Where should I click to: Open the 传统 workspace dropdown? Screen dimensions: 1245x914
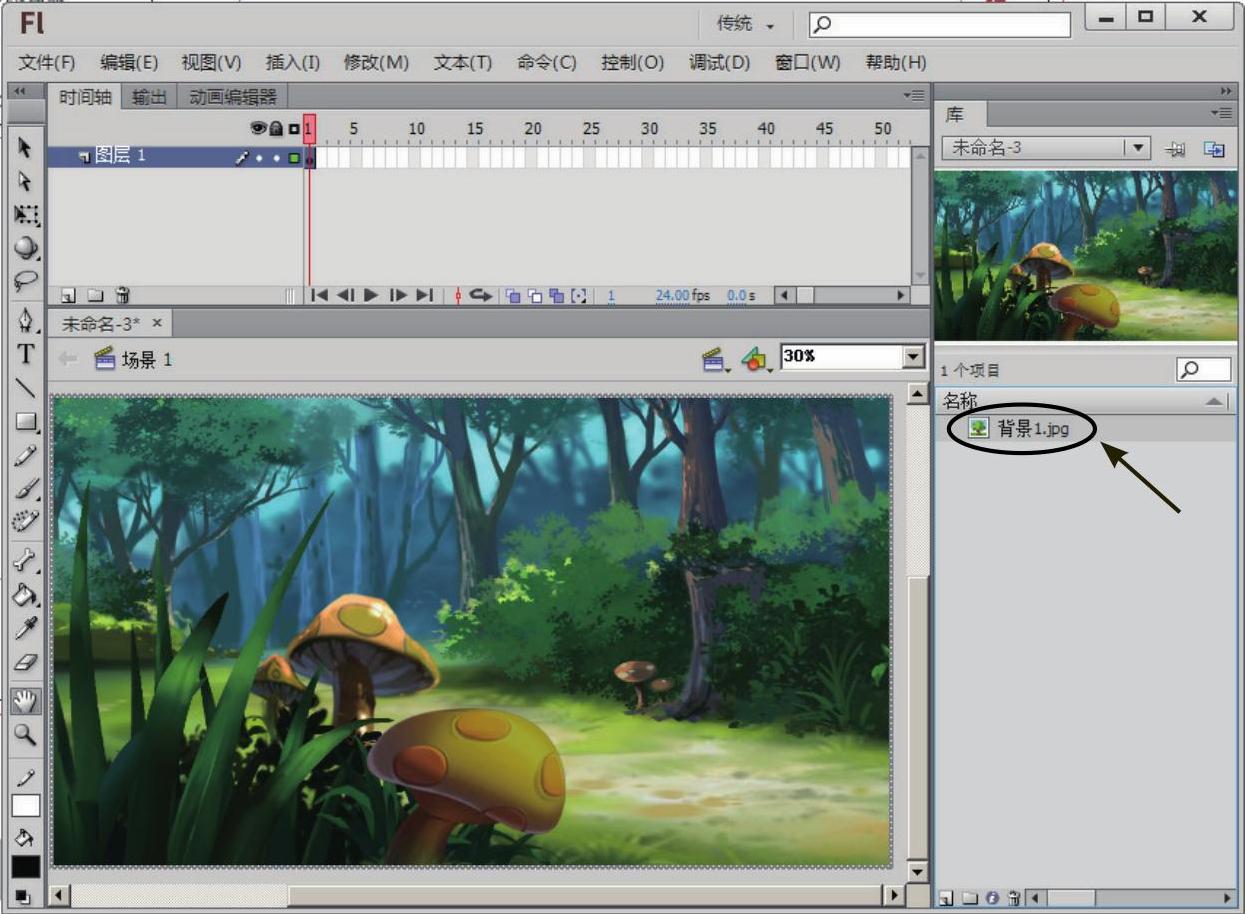(746, 23)
